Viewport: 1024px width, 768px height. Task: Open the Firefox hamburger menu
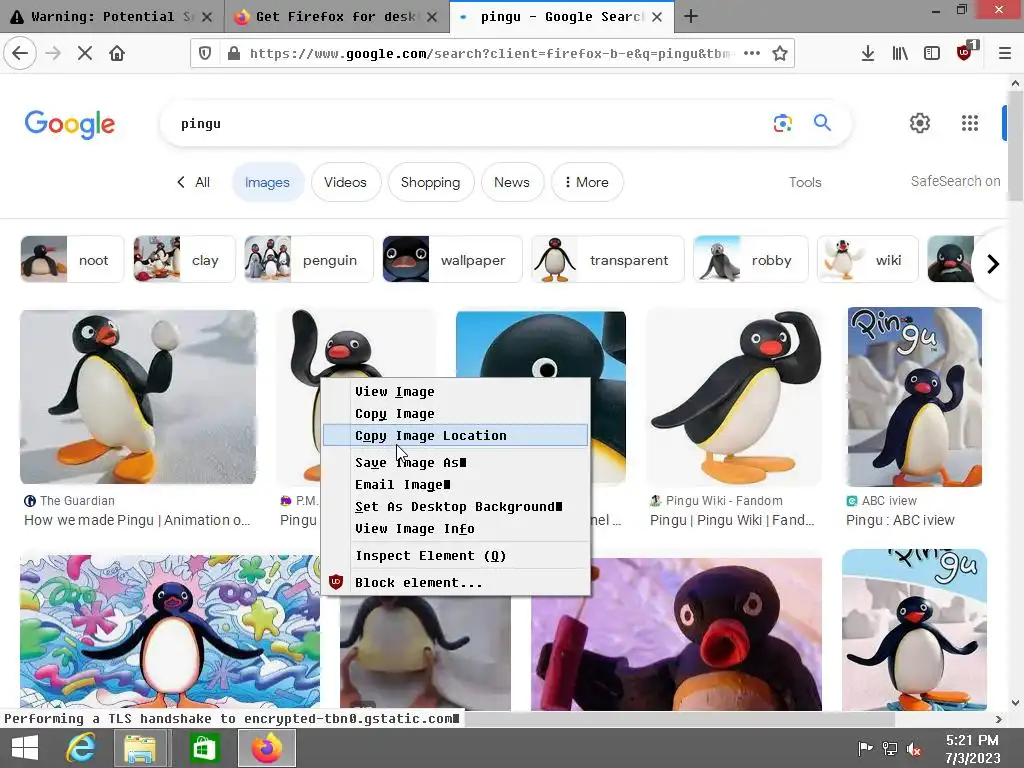tap(1005, 54)
